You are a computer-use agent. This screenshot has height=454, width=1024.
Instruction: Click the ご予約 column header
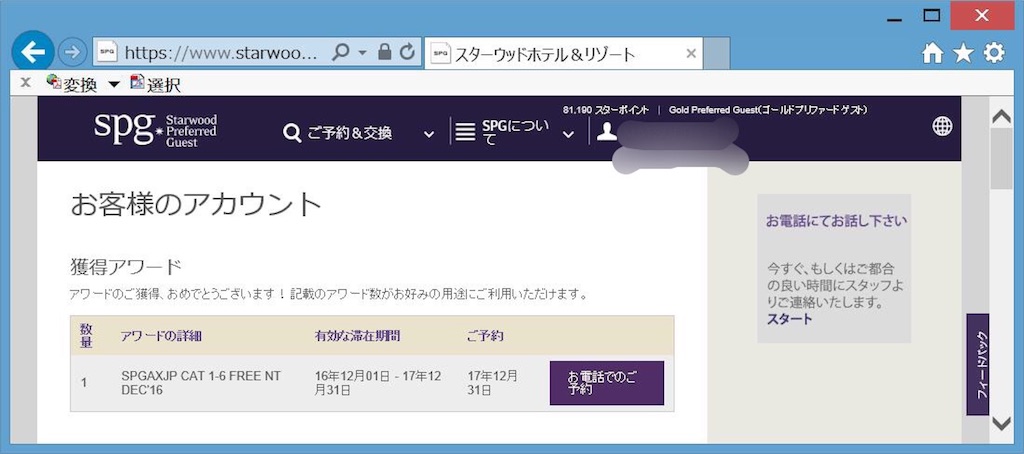[x=485, y=336]
